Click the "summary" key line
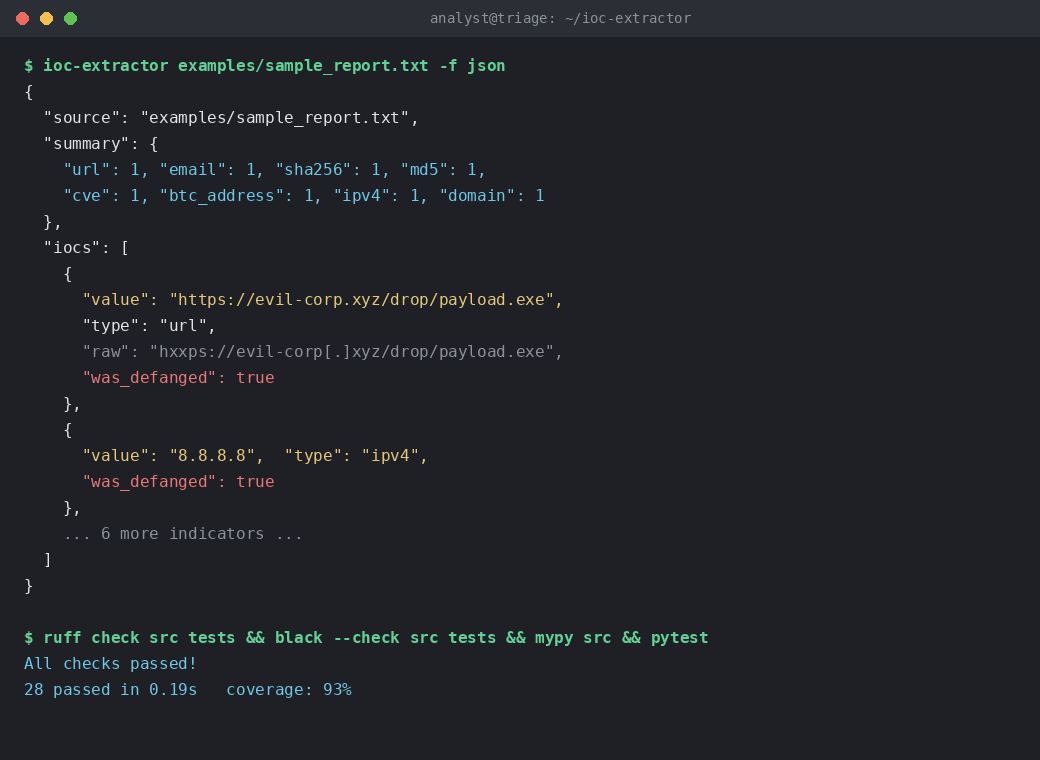The height and width of the screenshot is (760, 1040). (x=101, y=144)
